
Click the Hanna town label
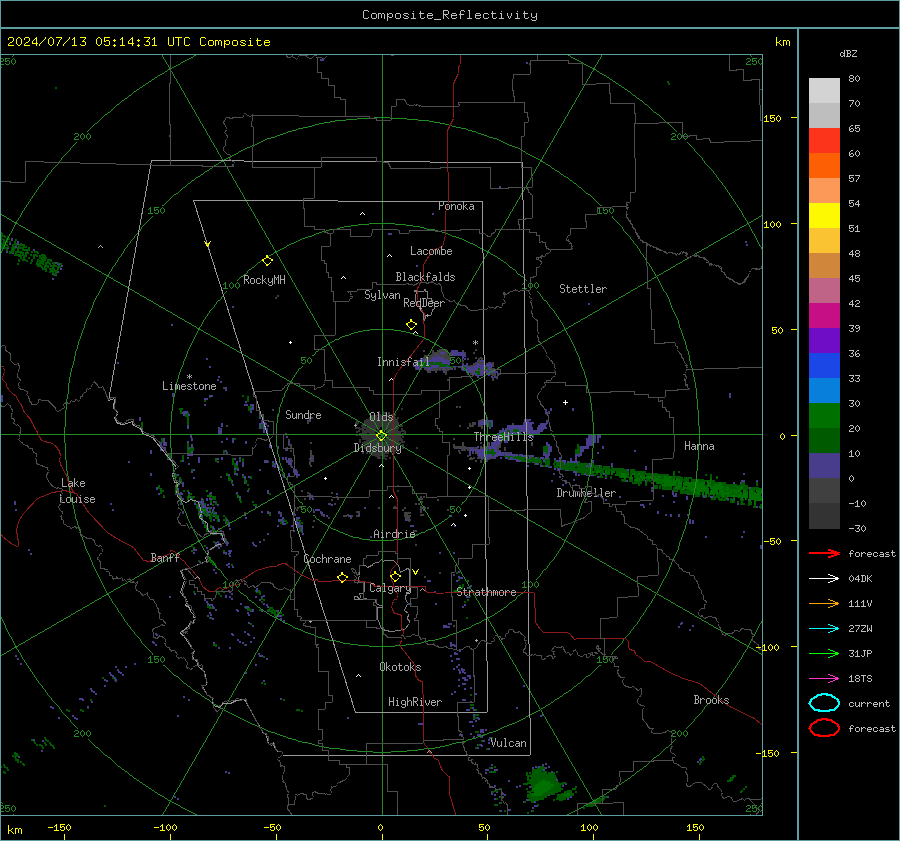(x=699, y=446)
